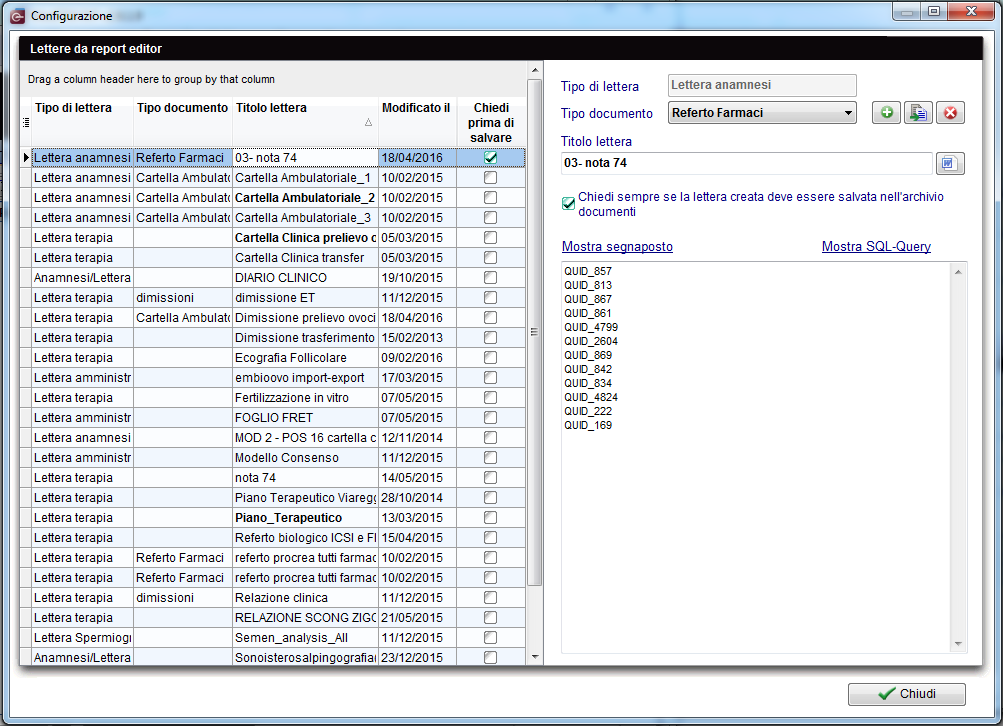This screenshot has height=726, width=1003.
Task: Click the Cartella Clinica prelievo title cell
Action: click(305, 238)
